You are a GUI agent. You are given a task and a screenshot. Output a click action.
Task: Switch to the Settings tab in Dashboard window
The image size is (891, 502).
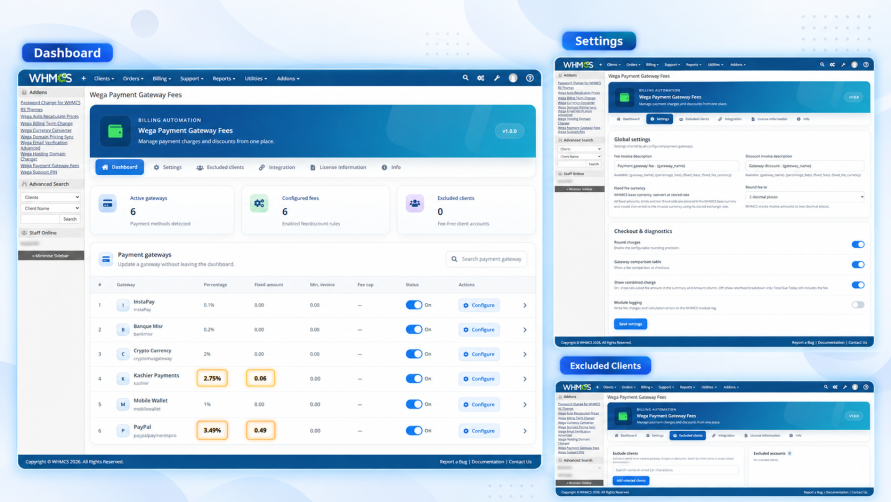(168, 167)
